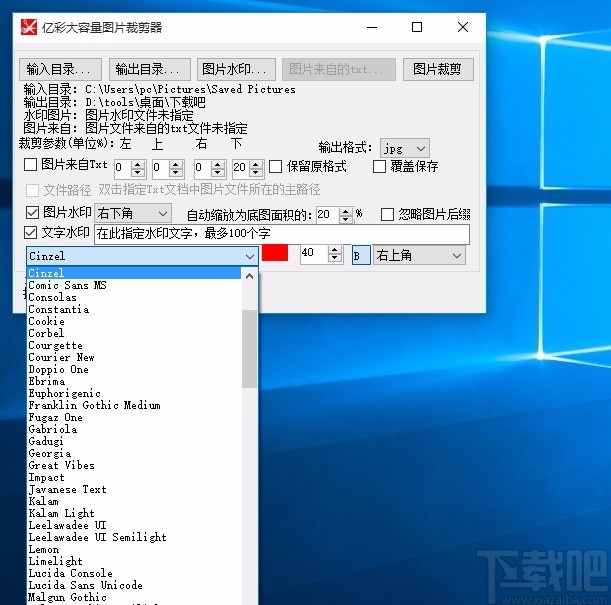Click the app scissors icon in title bar
The height and width of the screenshot is (605, 611).
(29, 27)
